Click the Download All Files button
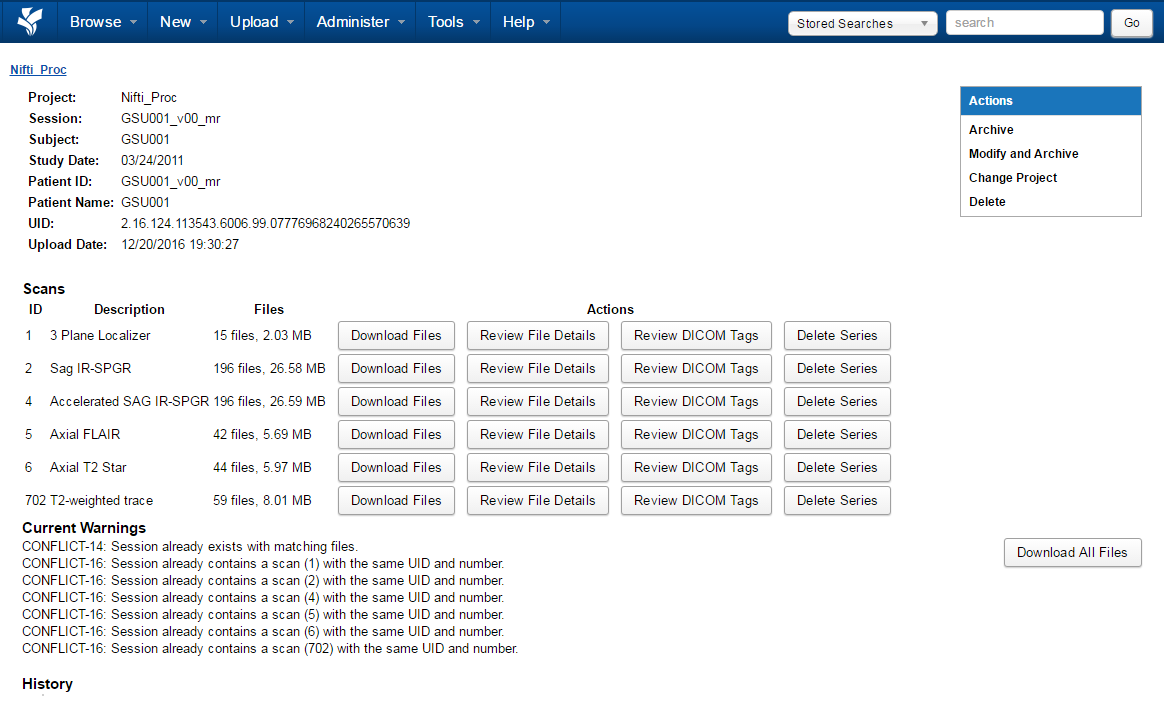The image size is (1164, 718). pos(1072,553)
